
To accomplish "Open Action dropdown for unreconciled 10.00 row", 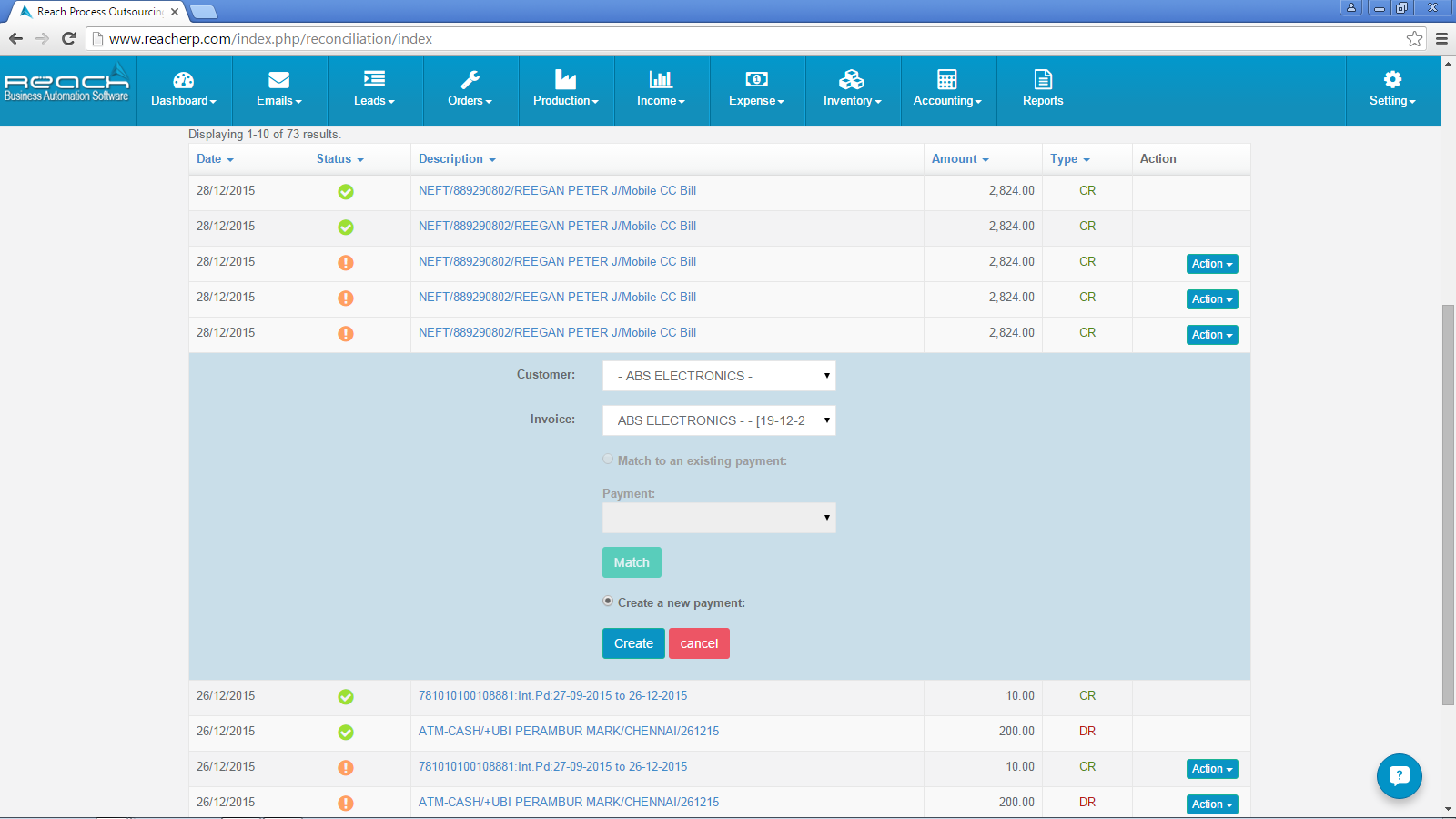I will pyautogui.click(x=1212, y=769).
